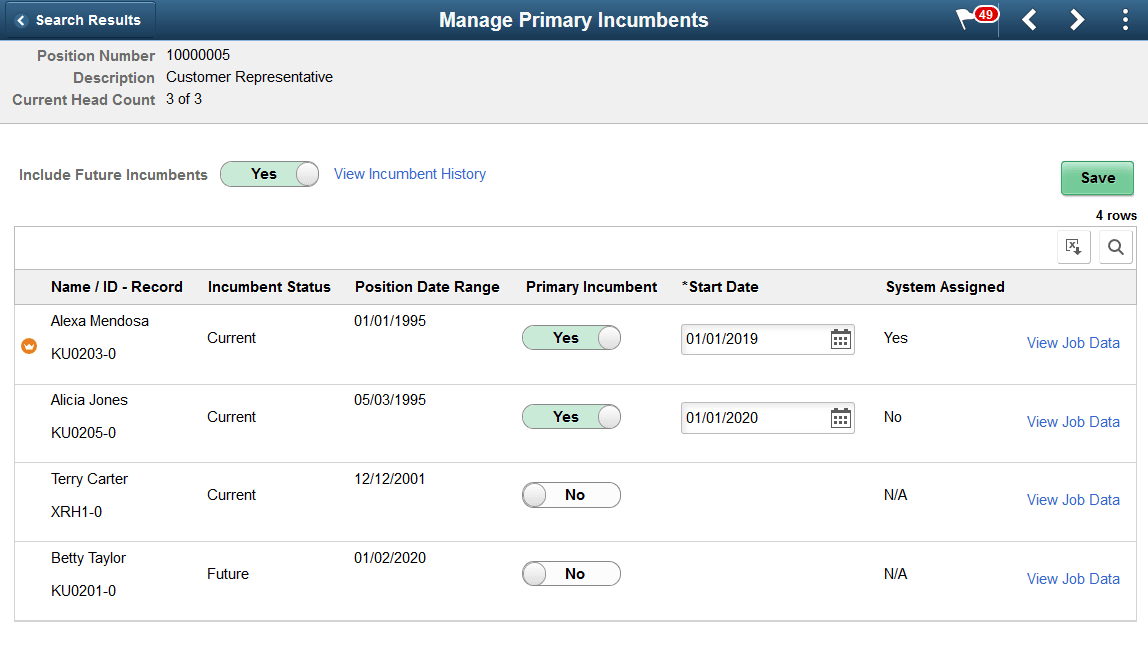Open the notification flag showing 49 alerts

(971, 19)
